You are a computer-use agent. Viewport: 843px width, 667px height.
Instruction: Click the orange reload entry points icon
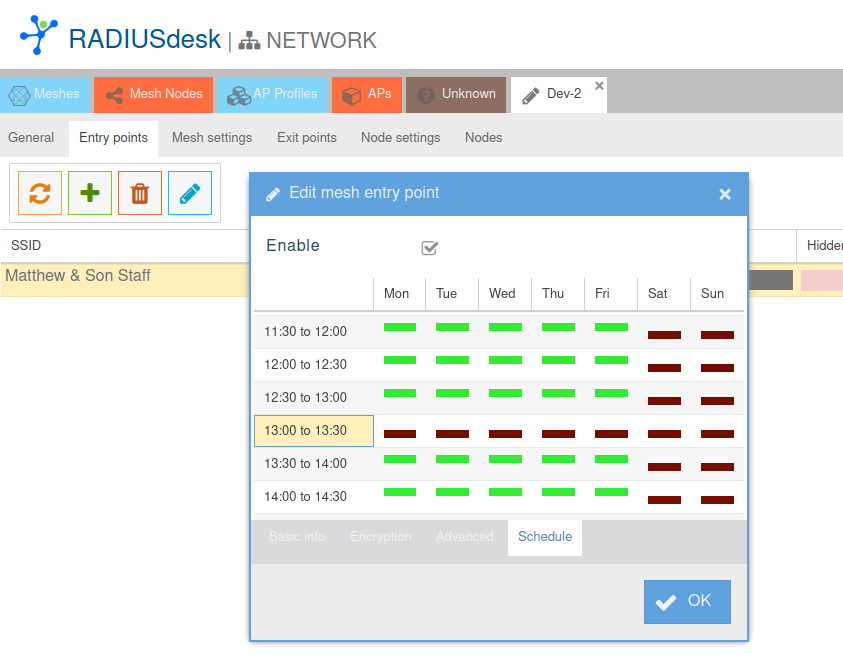tap(40, 193)
